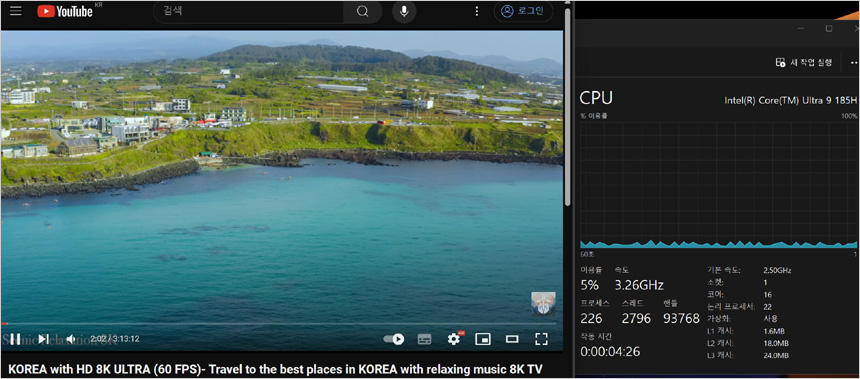Go to the YouTube home logo
Image resolution: width=860 pixels, height=379 pixels.
tap(65, 11)
